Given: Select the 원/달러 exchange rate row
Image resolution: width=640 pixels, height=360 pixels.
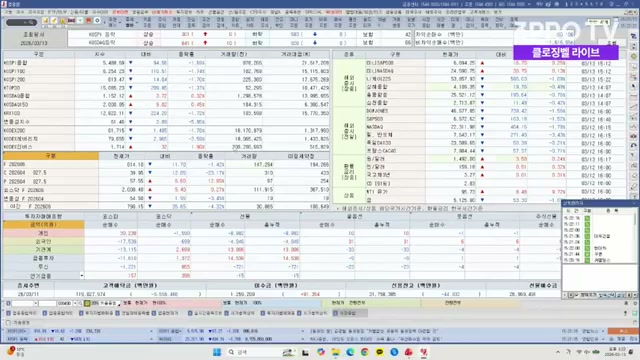Looking at the screenshot, I should 496,159.
